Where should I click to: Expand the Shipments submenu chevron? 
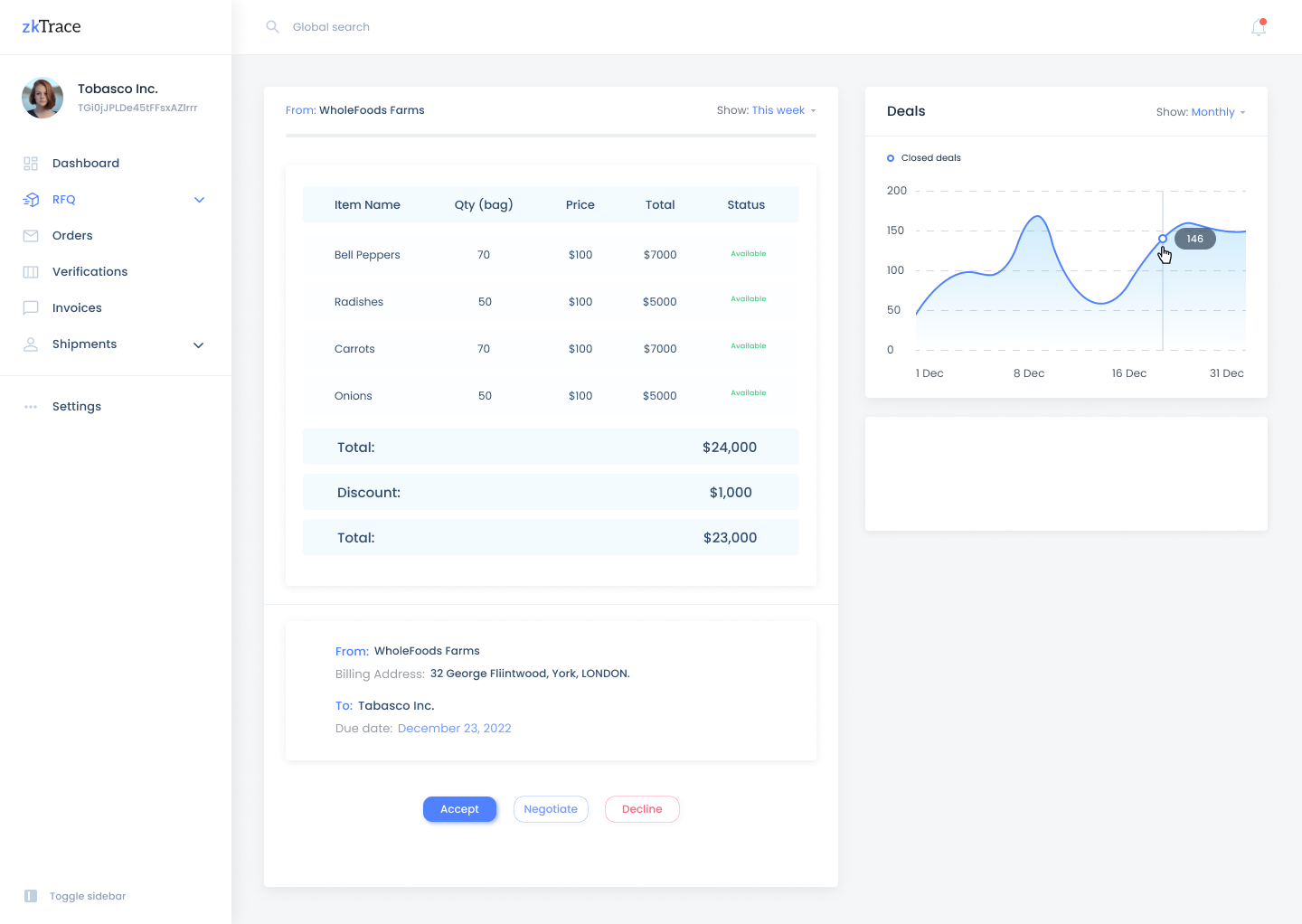[x=199, y=345]
